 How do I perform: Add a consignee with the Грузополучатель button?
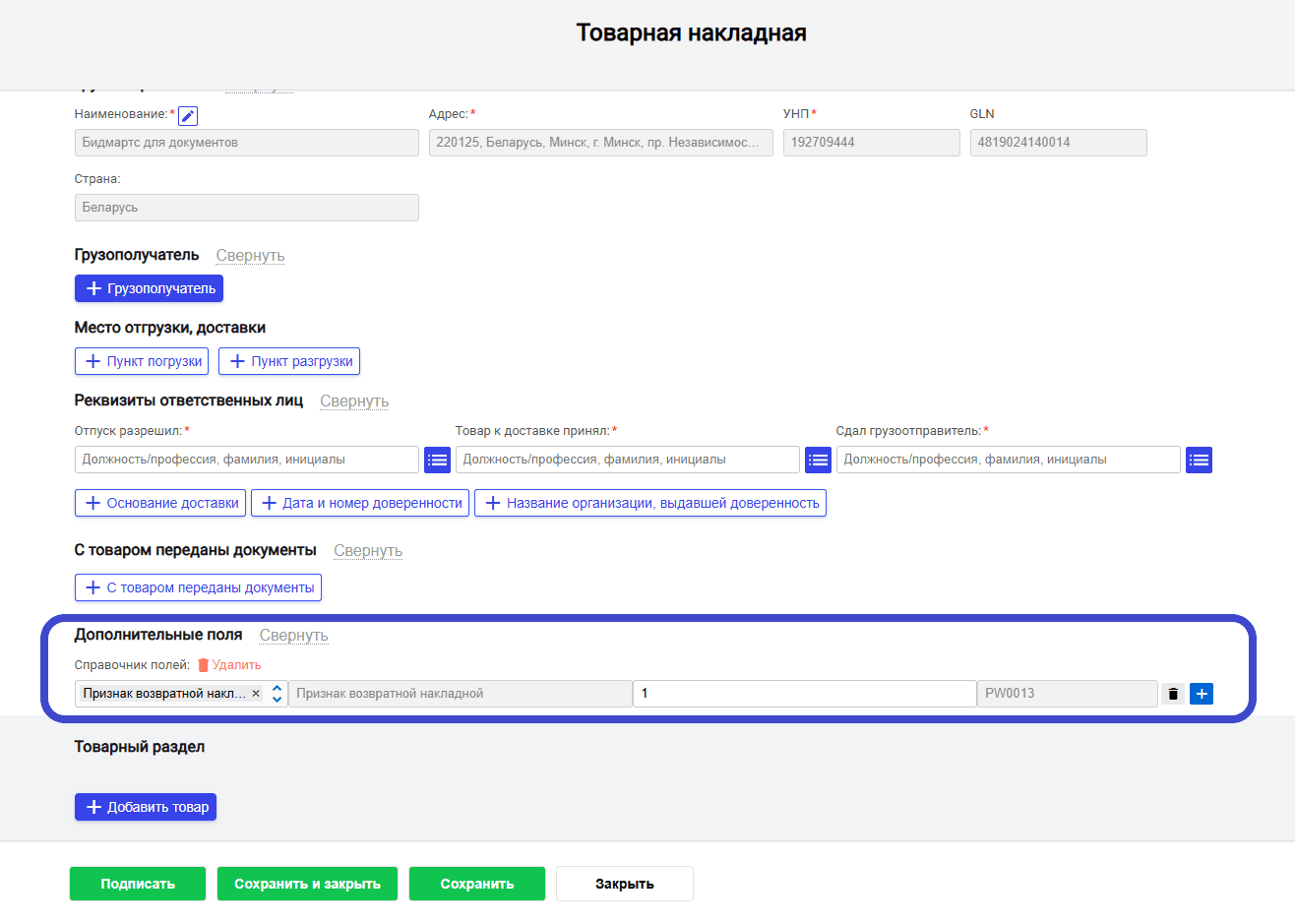tap(149, 287)
